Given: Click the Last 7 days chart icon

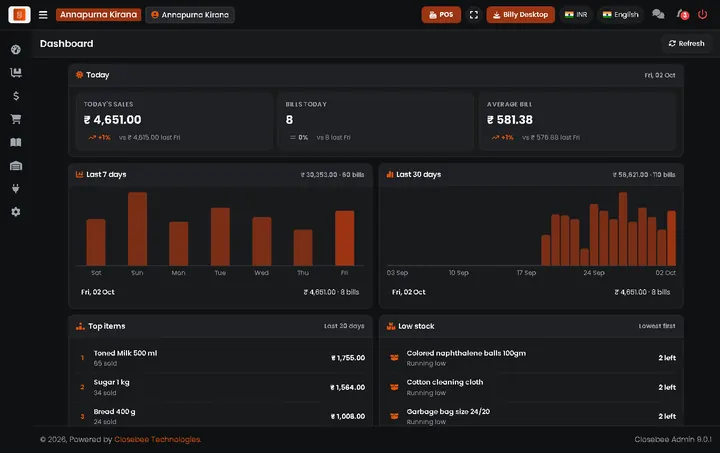Looking at the screenshot, I should pyautogui.click(x=79, y=174).
